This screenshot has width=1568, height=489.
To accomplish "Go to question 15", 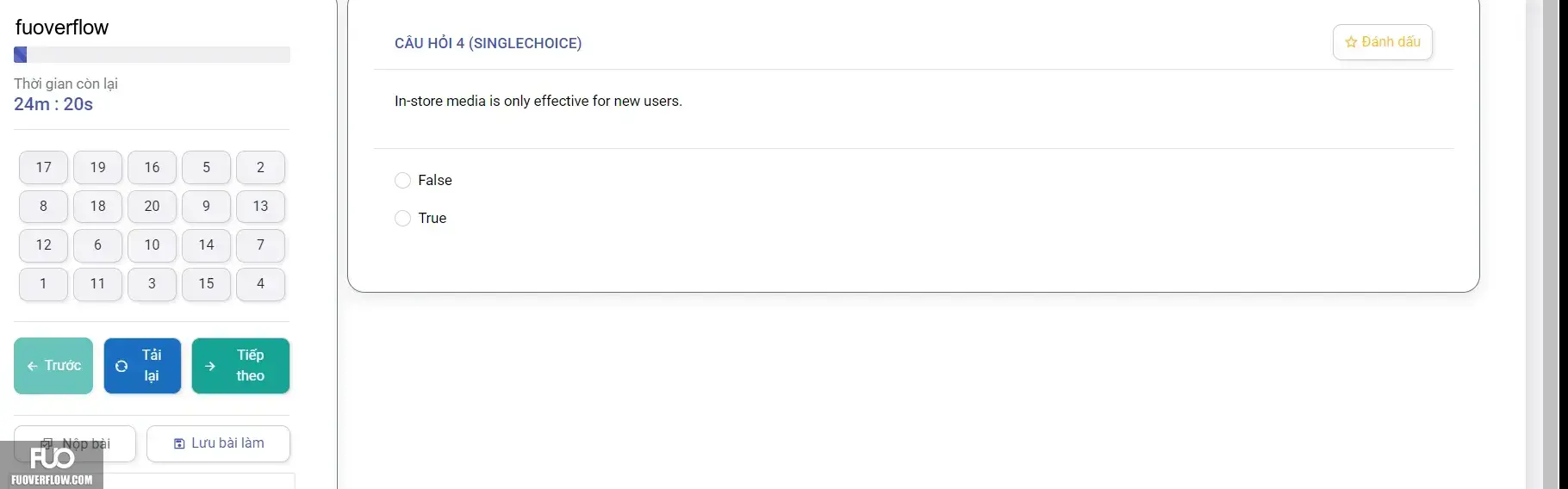I will click(x=206, y=283).
